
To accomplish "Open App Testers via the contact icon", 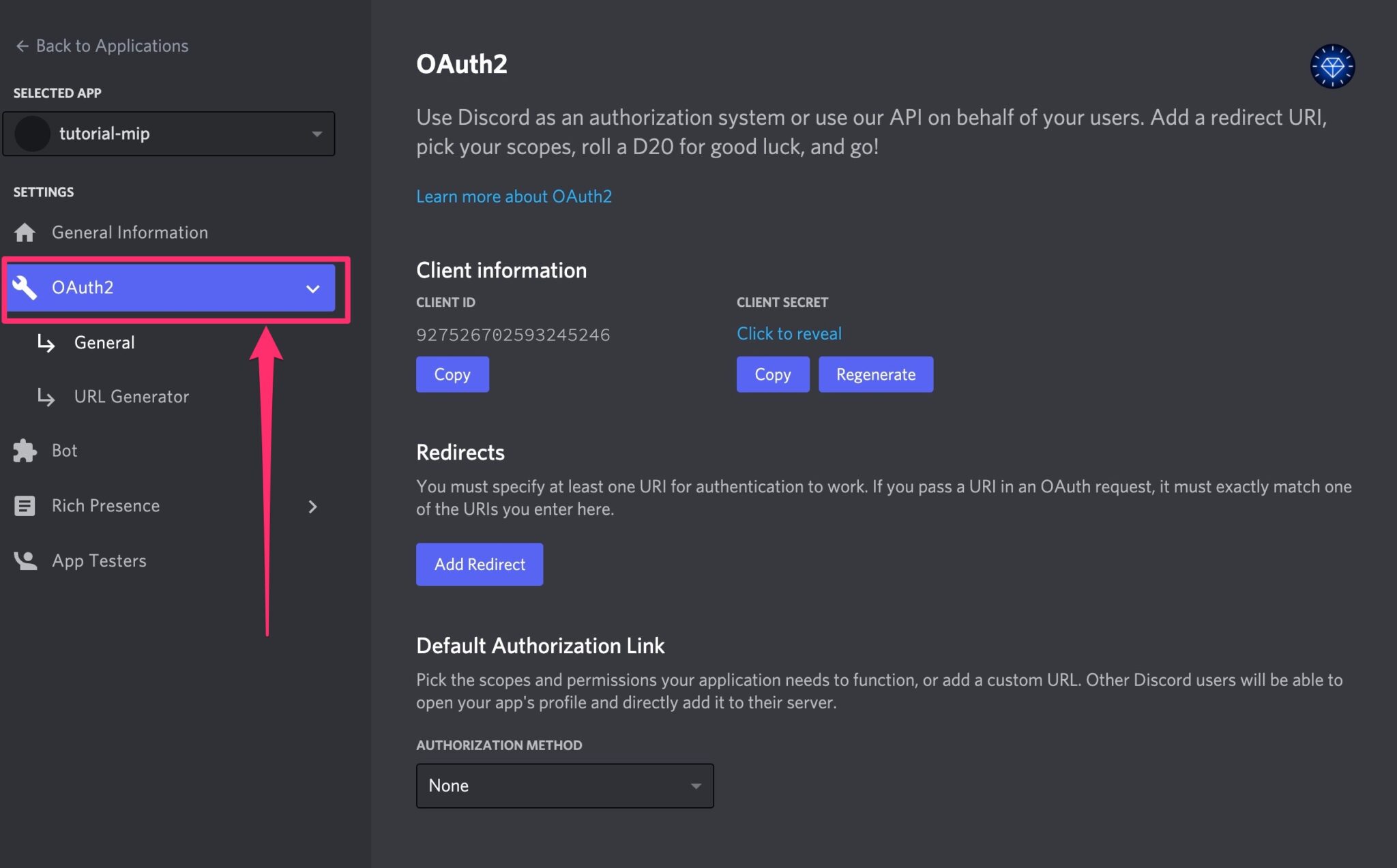I will (24, 560).
